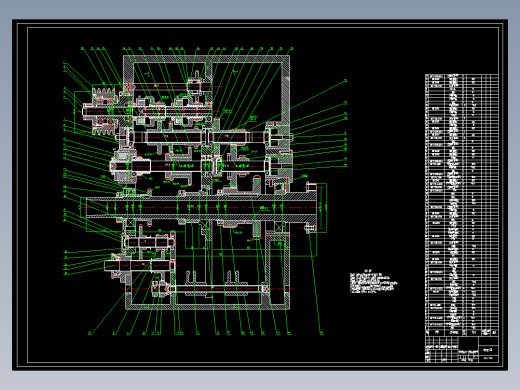
Task: Click the large flanged output shaft
Action: (x=202, y=207)
